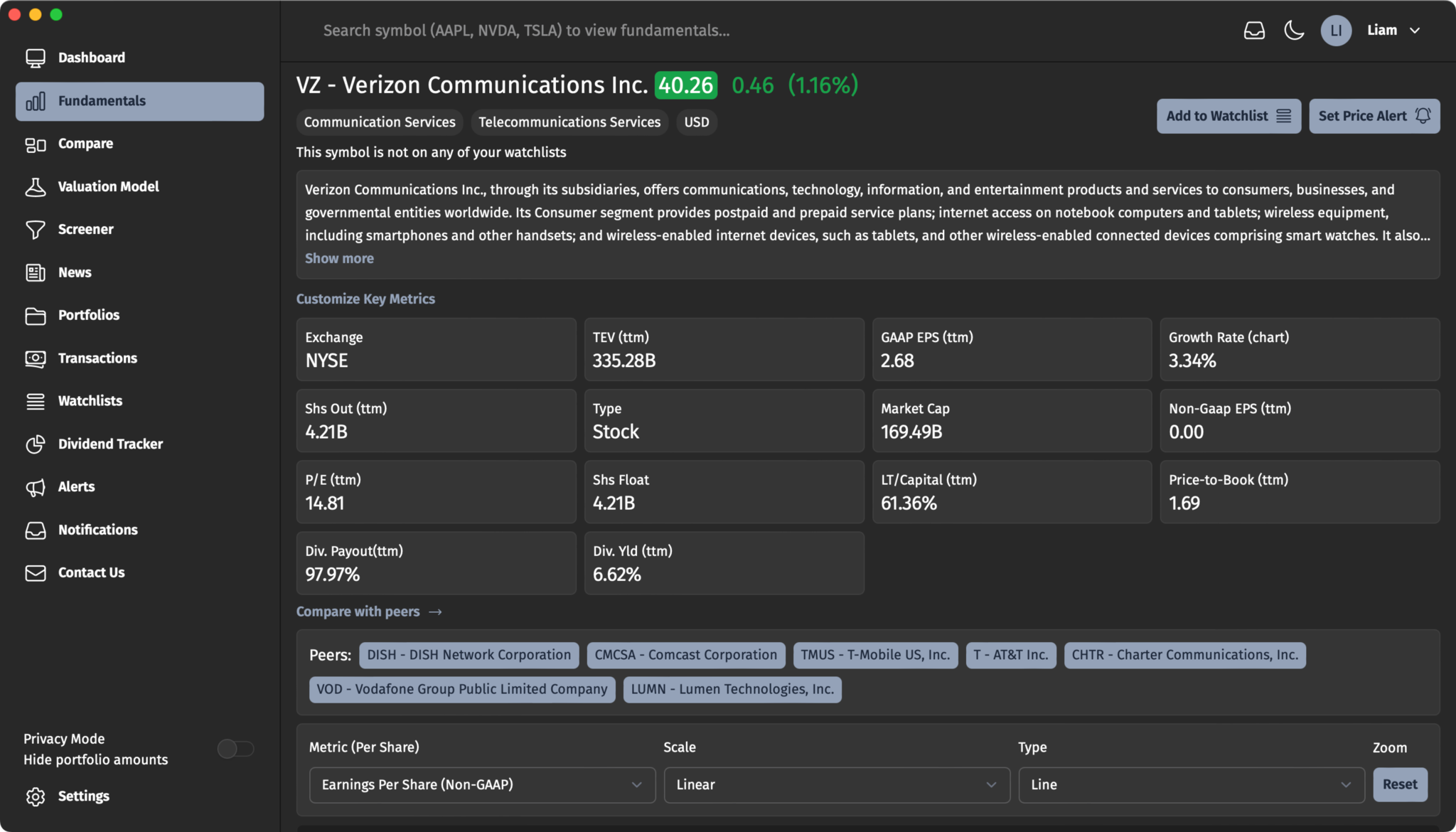Toggle the Privacy Mode switch
Viewport: 1456px width, 832px height.
(x=235, y=749)
